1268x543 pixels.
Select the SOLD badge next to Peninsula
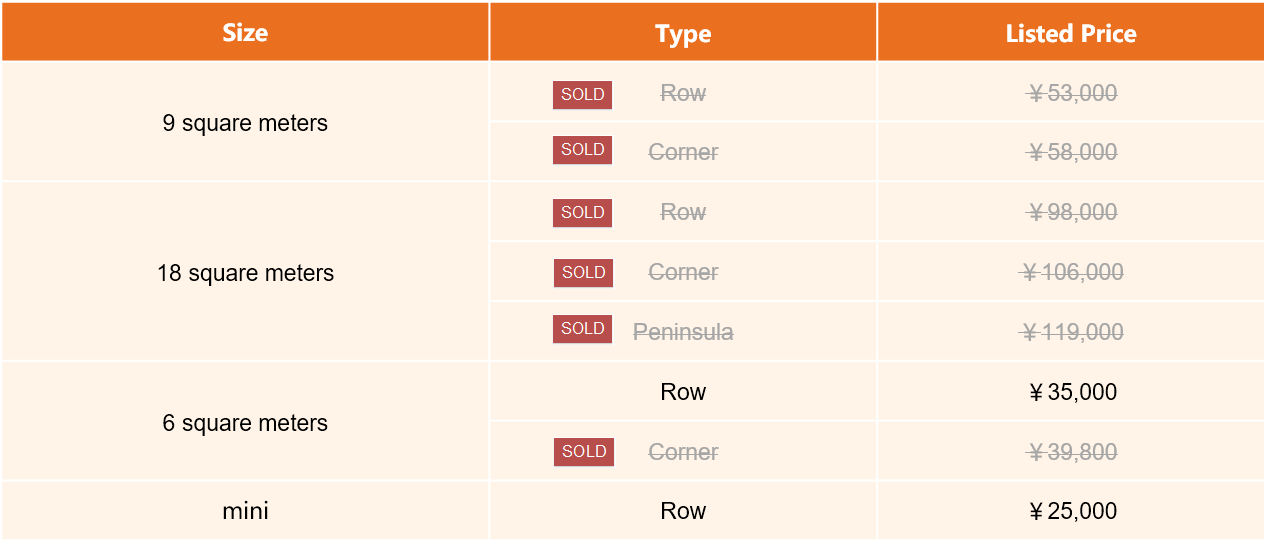click(x=582, y=329)
